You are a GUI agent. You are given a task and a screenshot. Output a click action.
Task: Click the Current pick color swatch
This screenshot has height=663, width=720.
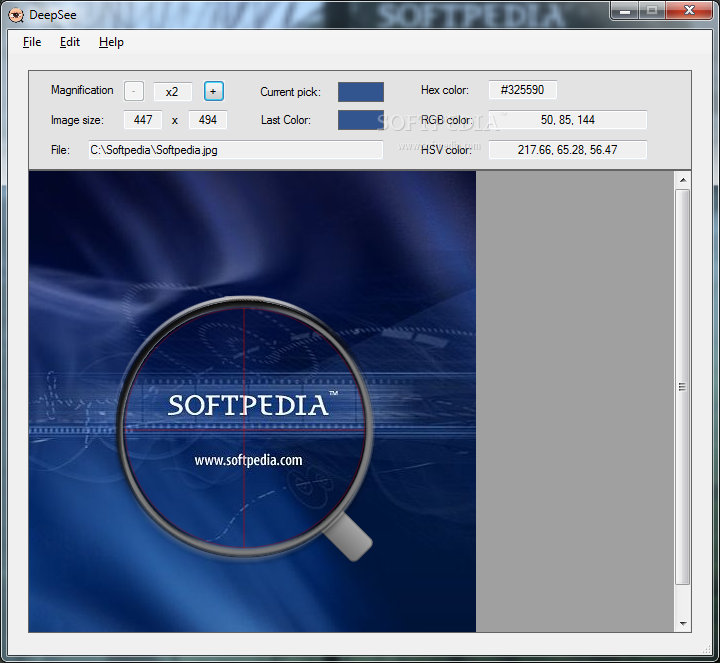(x=361, y=92)
